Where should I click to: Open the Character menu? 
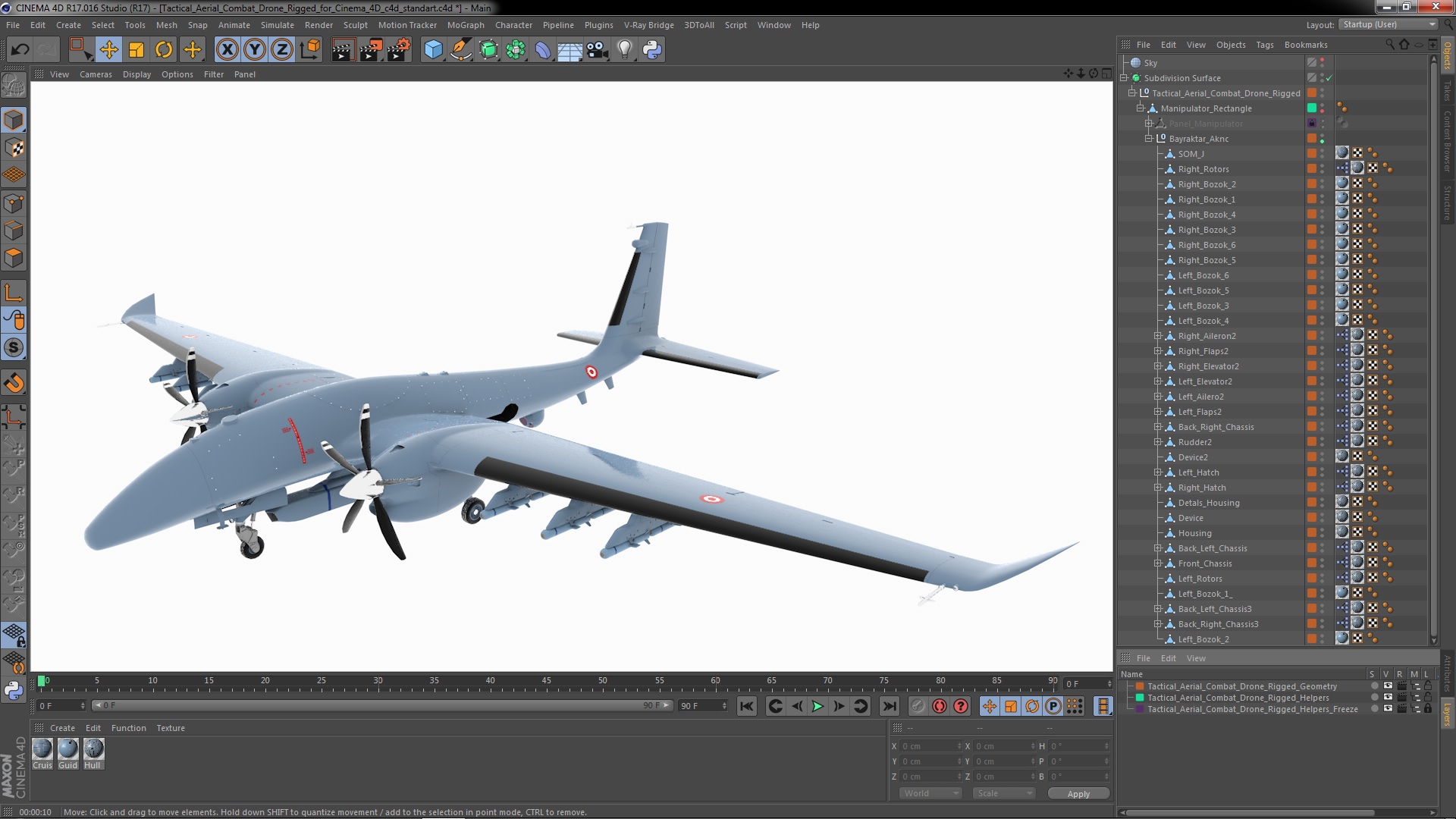pyautogui.click(x=513, y=25)
